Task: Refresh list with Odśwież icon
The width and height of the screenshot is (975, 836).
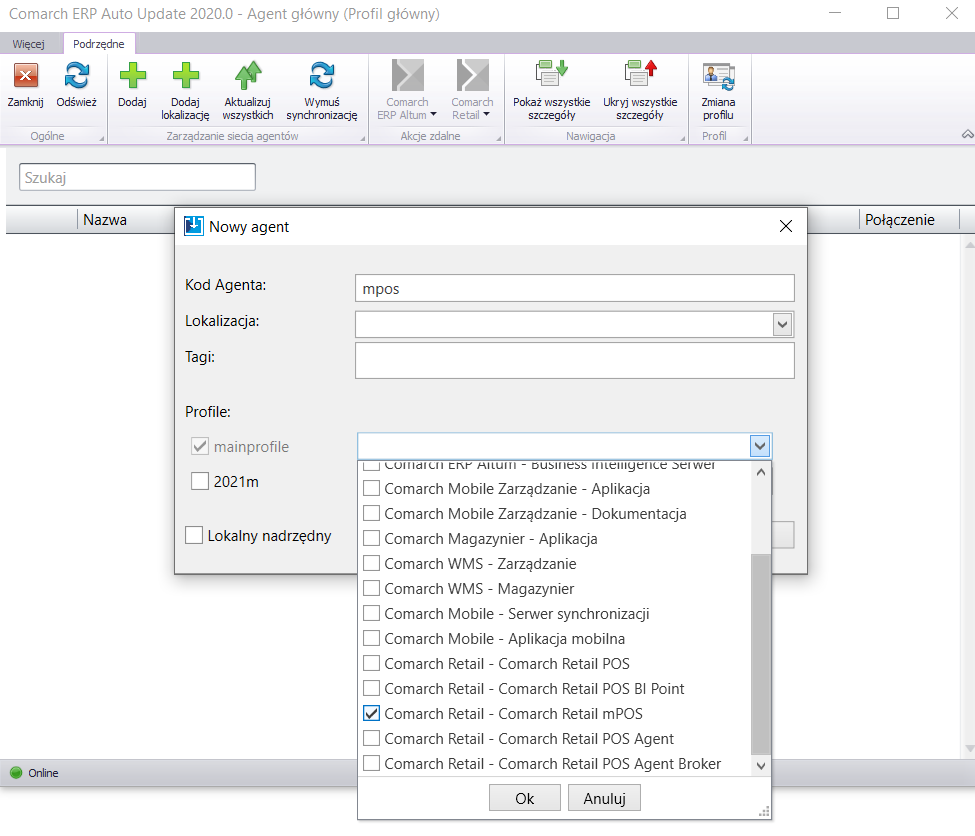Action: point(76,77)
